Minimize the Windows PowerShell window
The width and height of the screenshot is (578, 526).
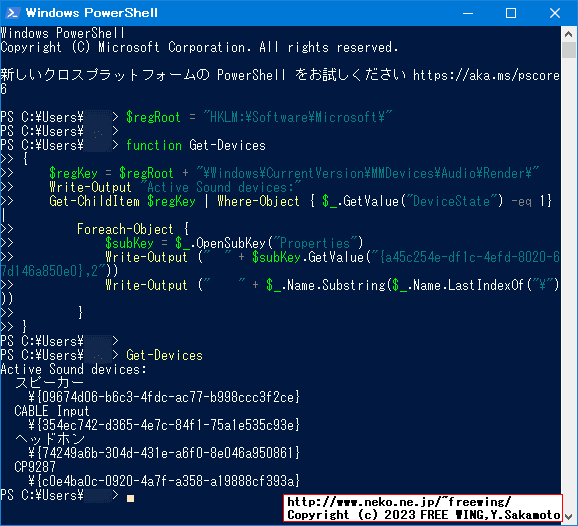point(468,13)
